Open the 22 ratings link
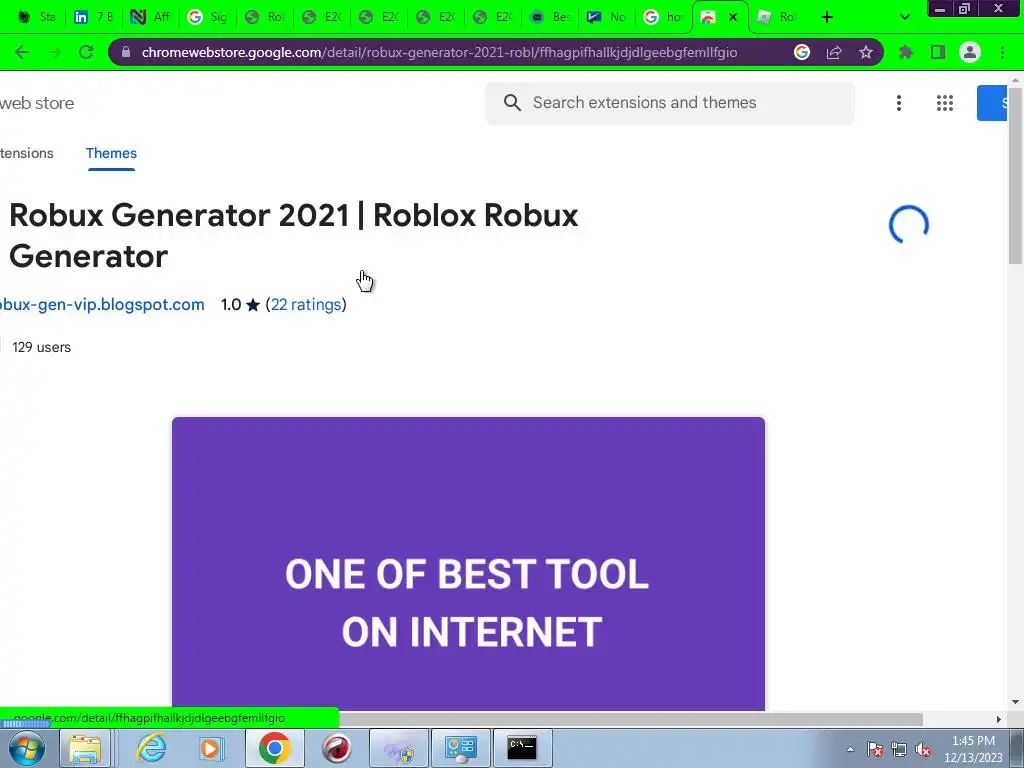Viewport: 1024px width, 768px height. pos(306,304)
